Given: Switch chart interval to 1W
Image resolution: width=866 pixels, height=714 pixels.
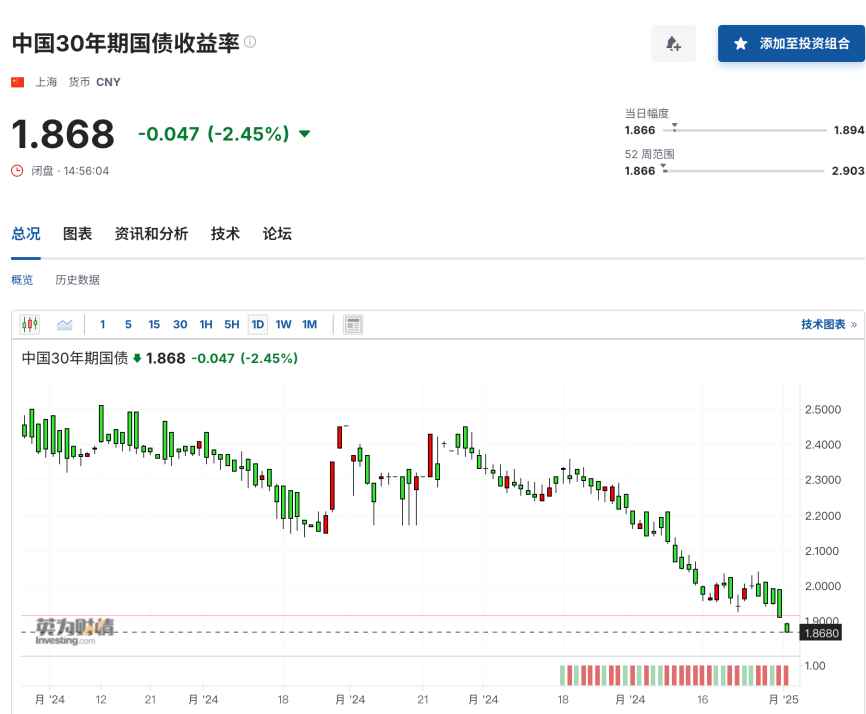Looking at the screenshot, I should point(283,324).
